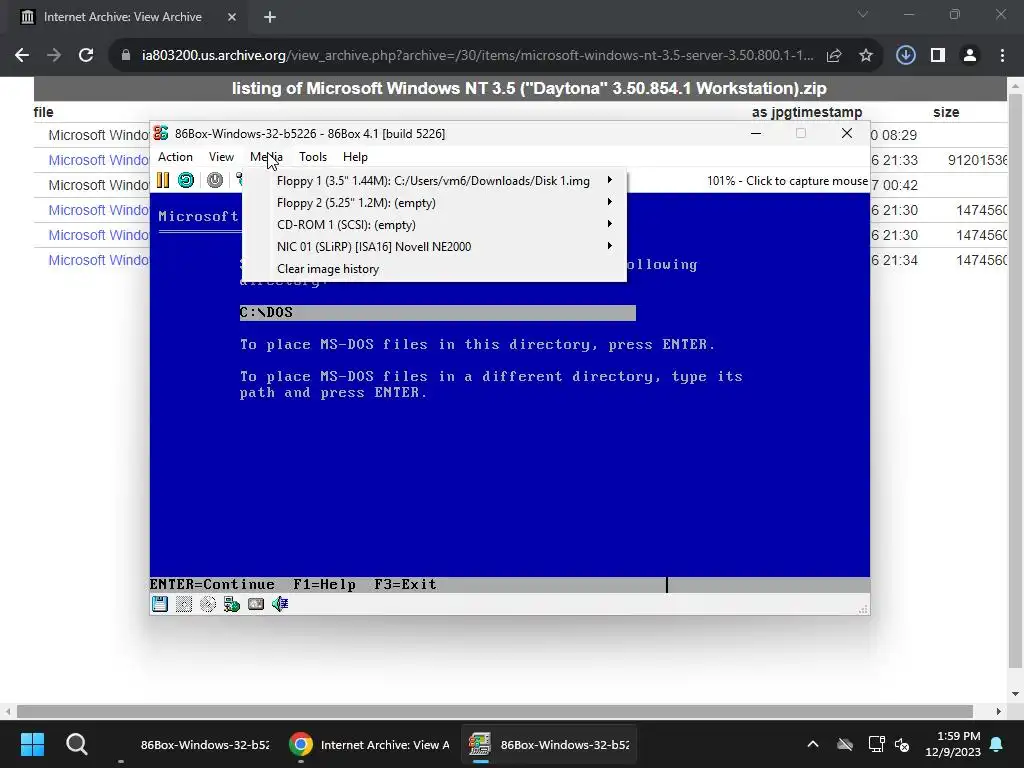Click the CD-ROM disc status bar icon
1024x768 pixels.
pos(208,604)
